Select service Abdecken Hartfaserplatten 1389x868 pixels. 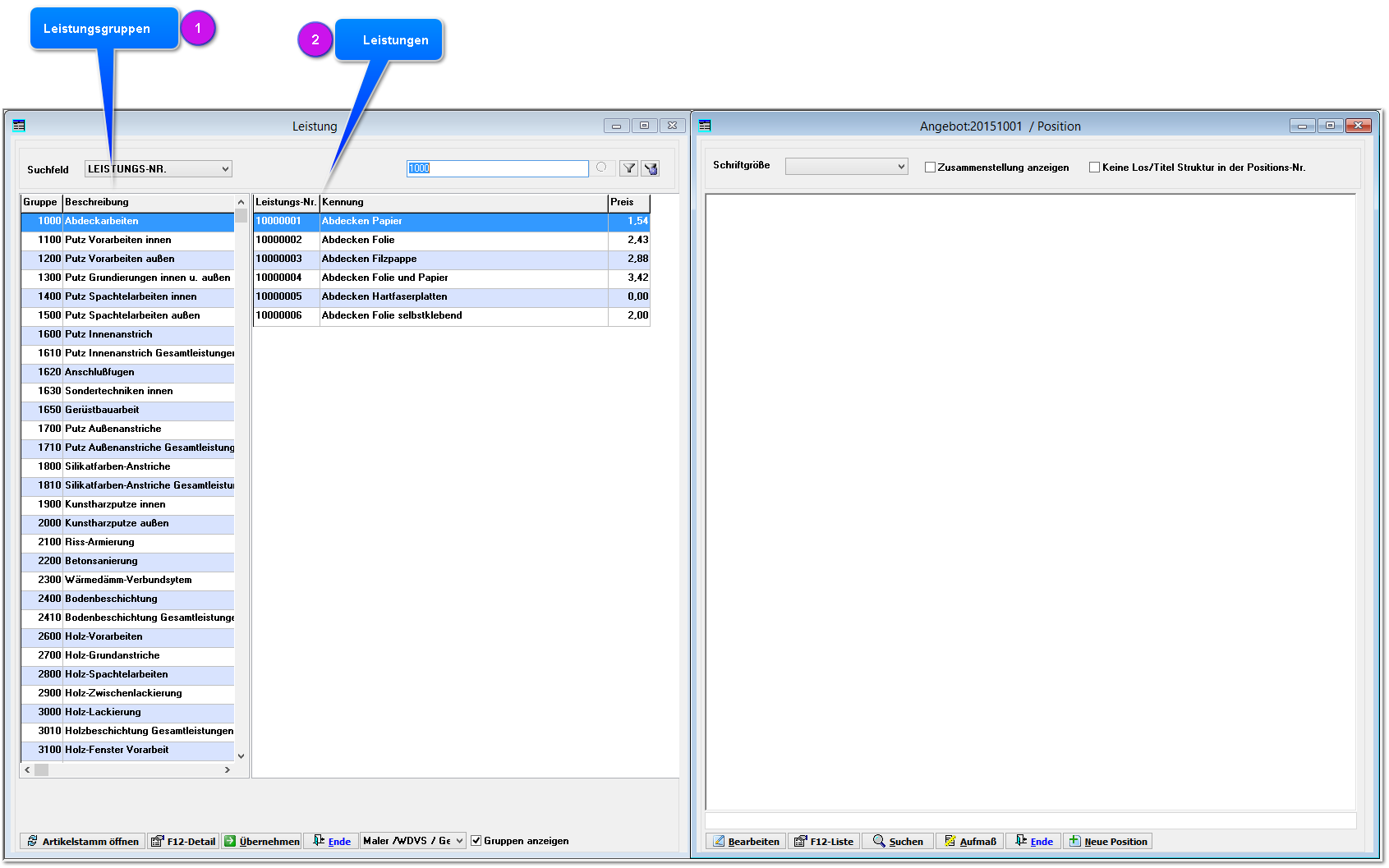tap(452, 296)
